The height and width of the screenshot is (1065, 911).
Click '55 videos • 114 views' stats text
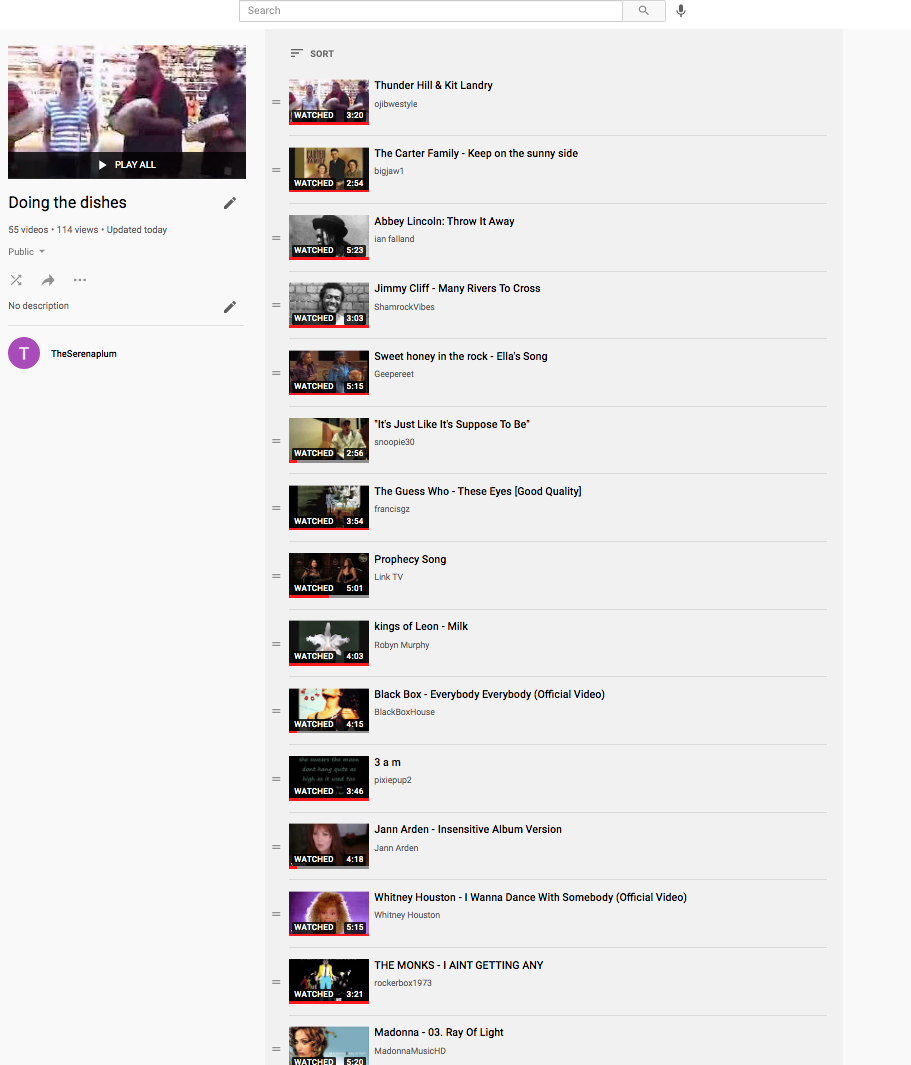tap(53, 230)
